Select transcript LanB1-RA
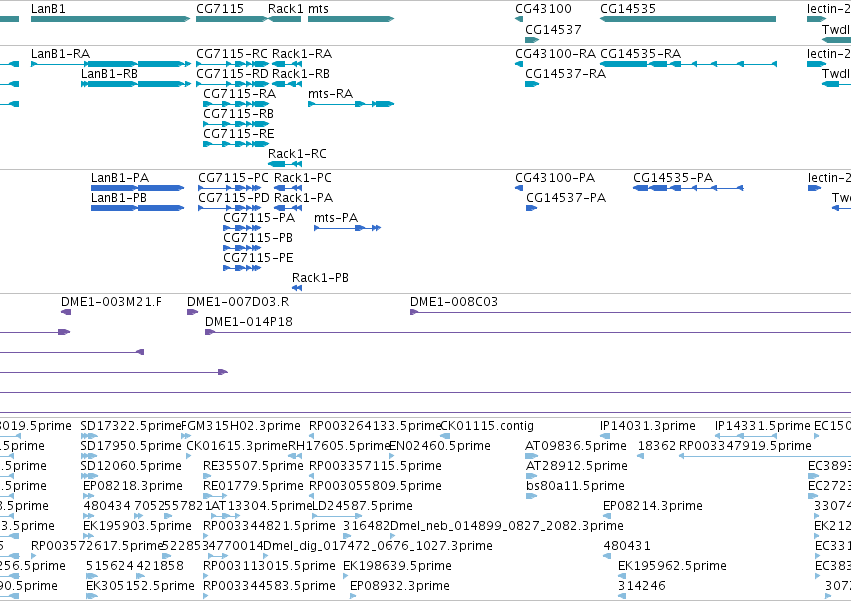 point(111,64)
